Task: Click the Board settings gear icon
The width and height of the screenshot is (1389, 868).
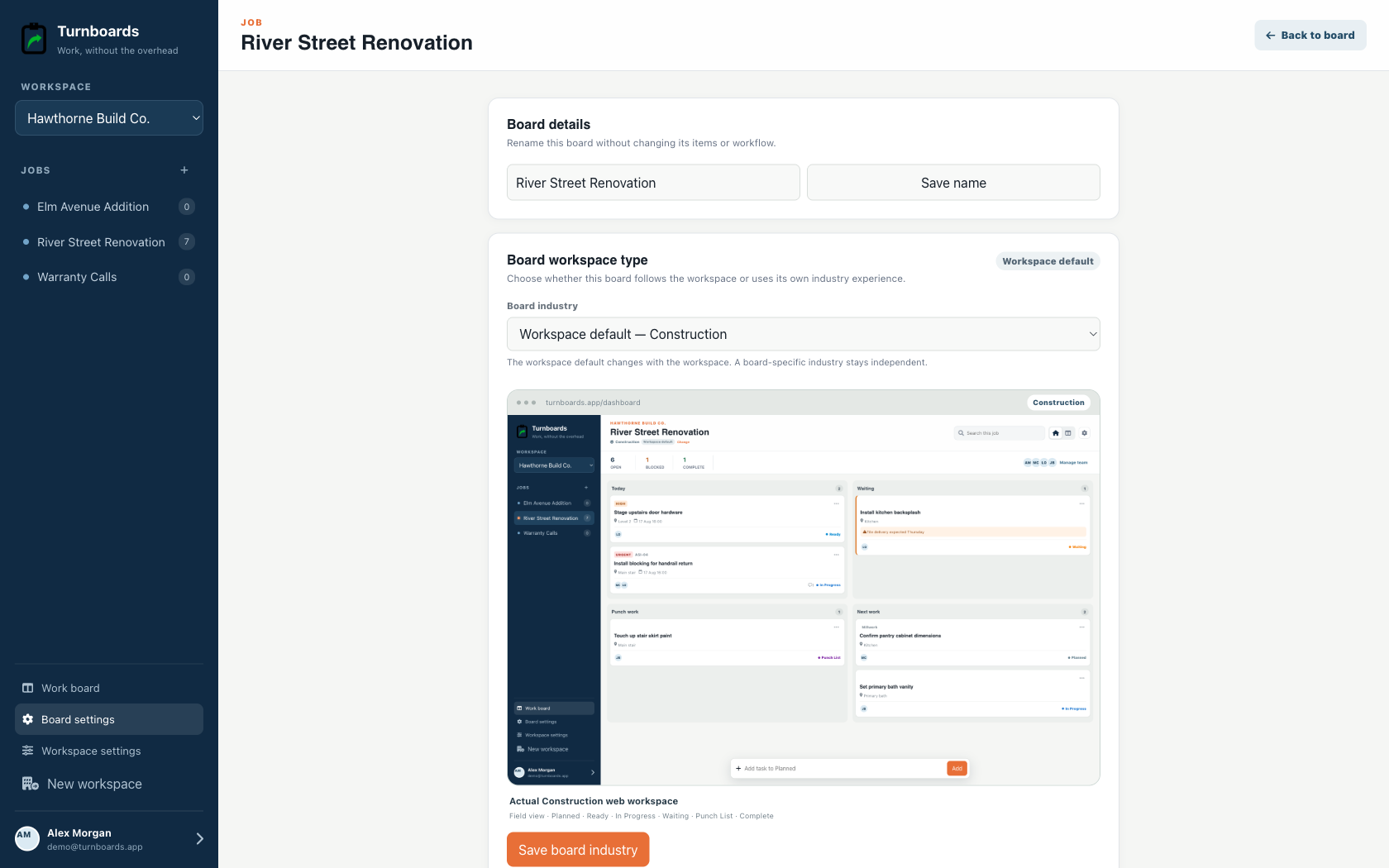Action: (x=28, y=719)
